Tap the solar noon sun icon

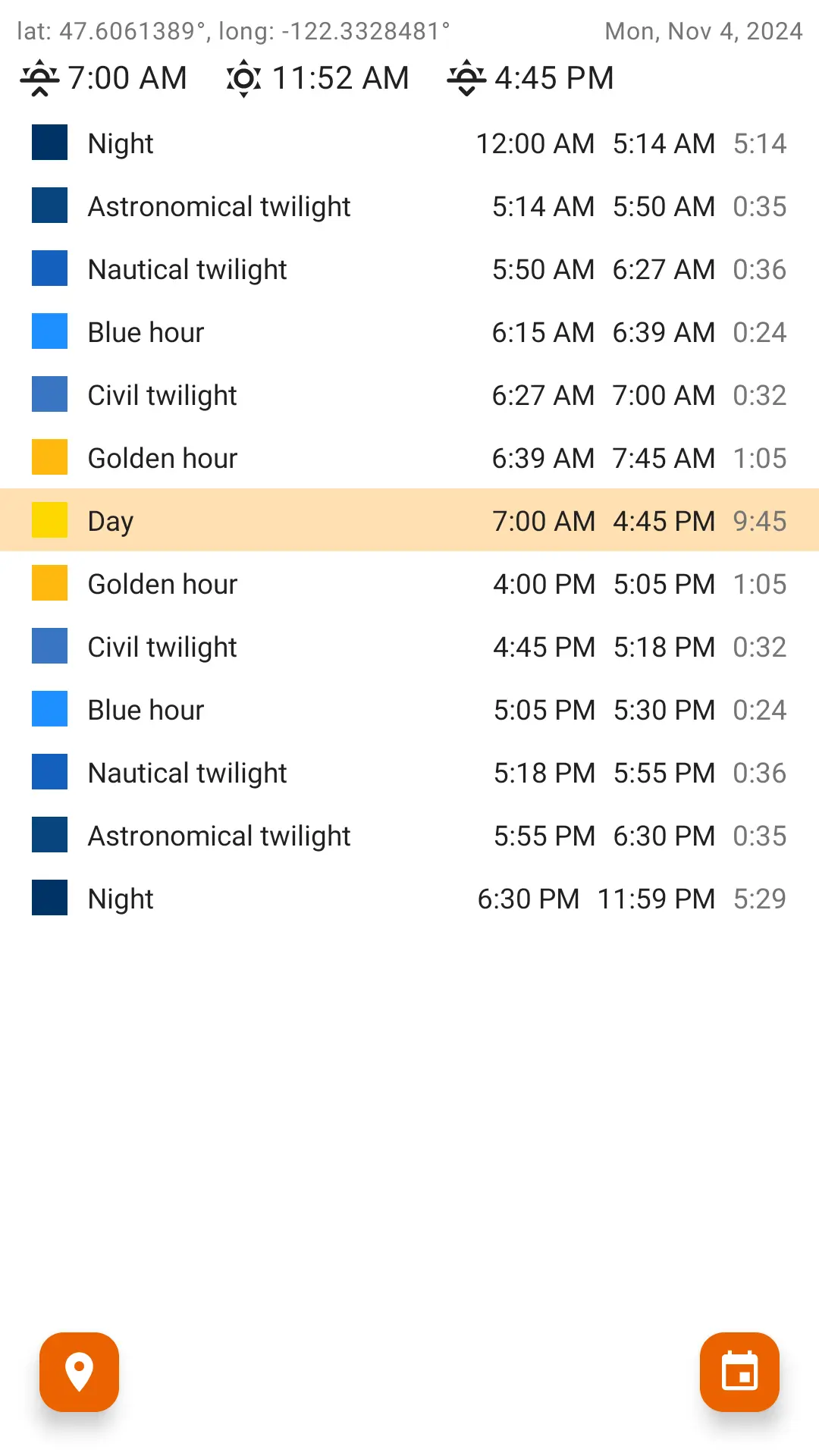tap(243, 78)
